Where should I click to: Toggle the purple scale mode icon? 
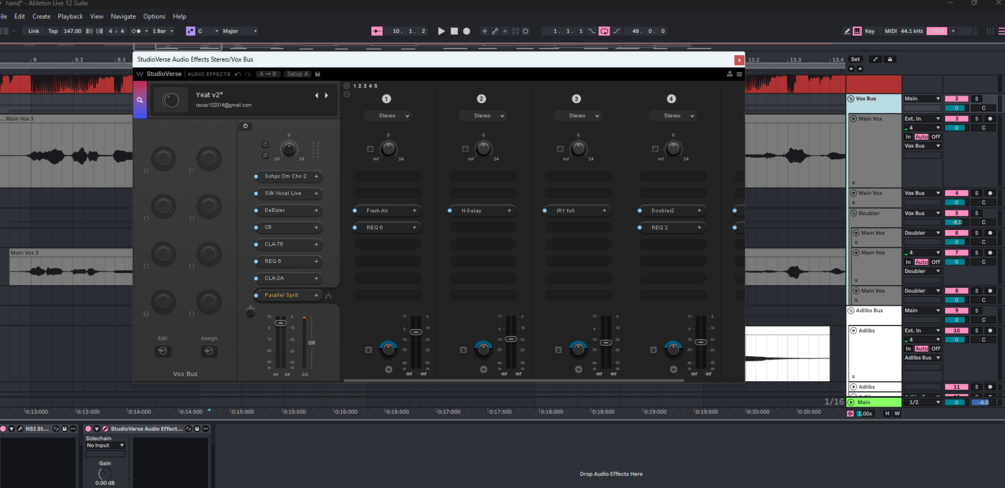coord(190,31)
